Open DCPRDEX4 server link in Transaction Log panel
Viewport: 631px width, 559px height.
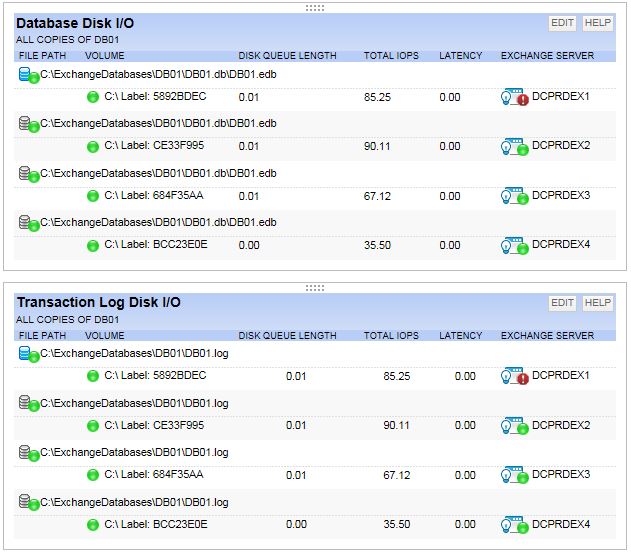coord(561,524)
